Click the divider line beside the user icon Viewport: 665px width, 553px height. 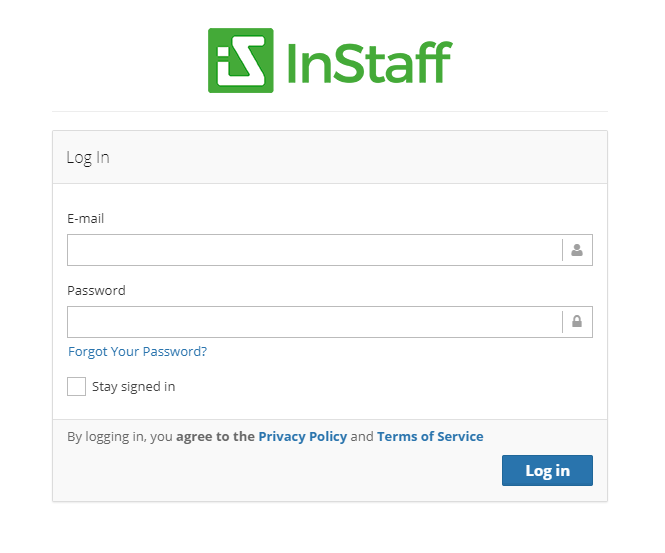[562, 250]
